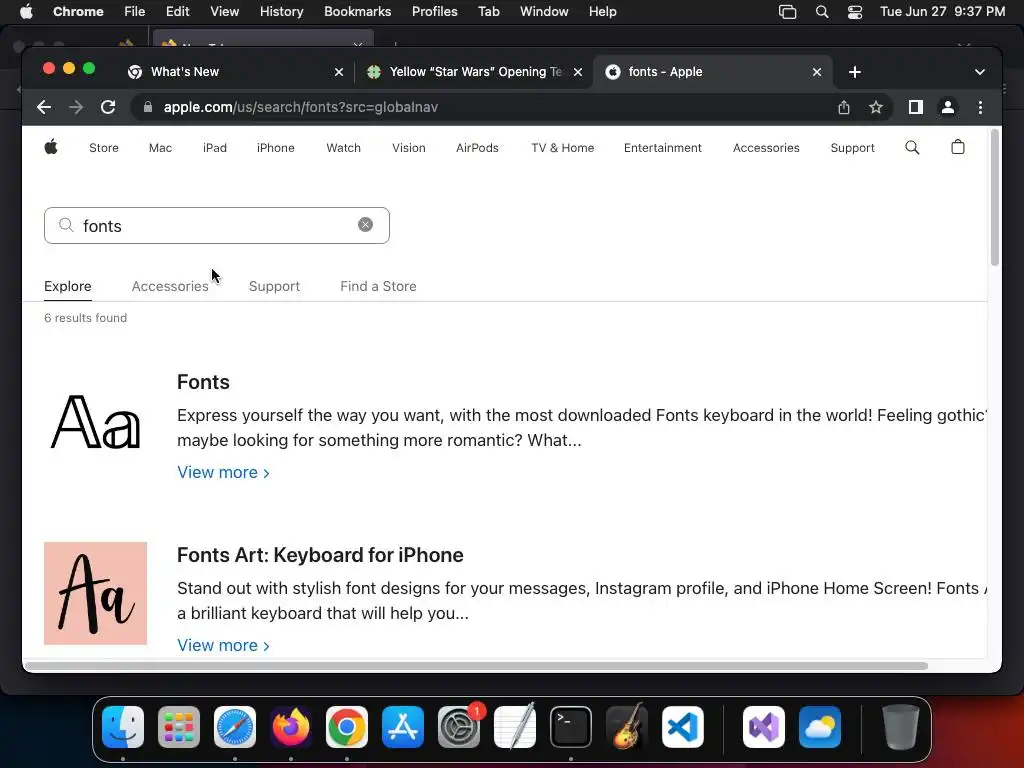The image size is (1024, 768).
Task: Switch to Yellow Star Wars Opening tab
Action: click(x=474, y=72)
